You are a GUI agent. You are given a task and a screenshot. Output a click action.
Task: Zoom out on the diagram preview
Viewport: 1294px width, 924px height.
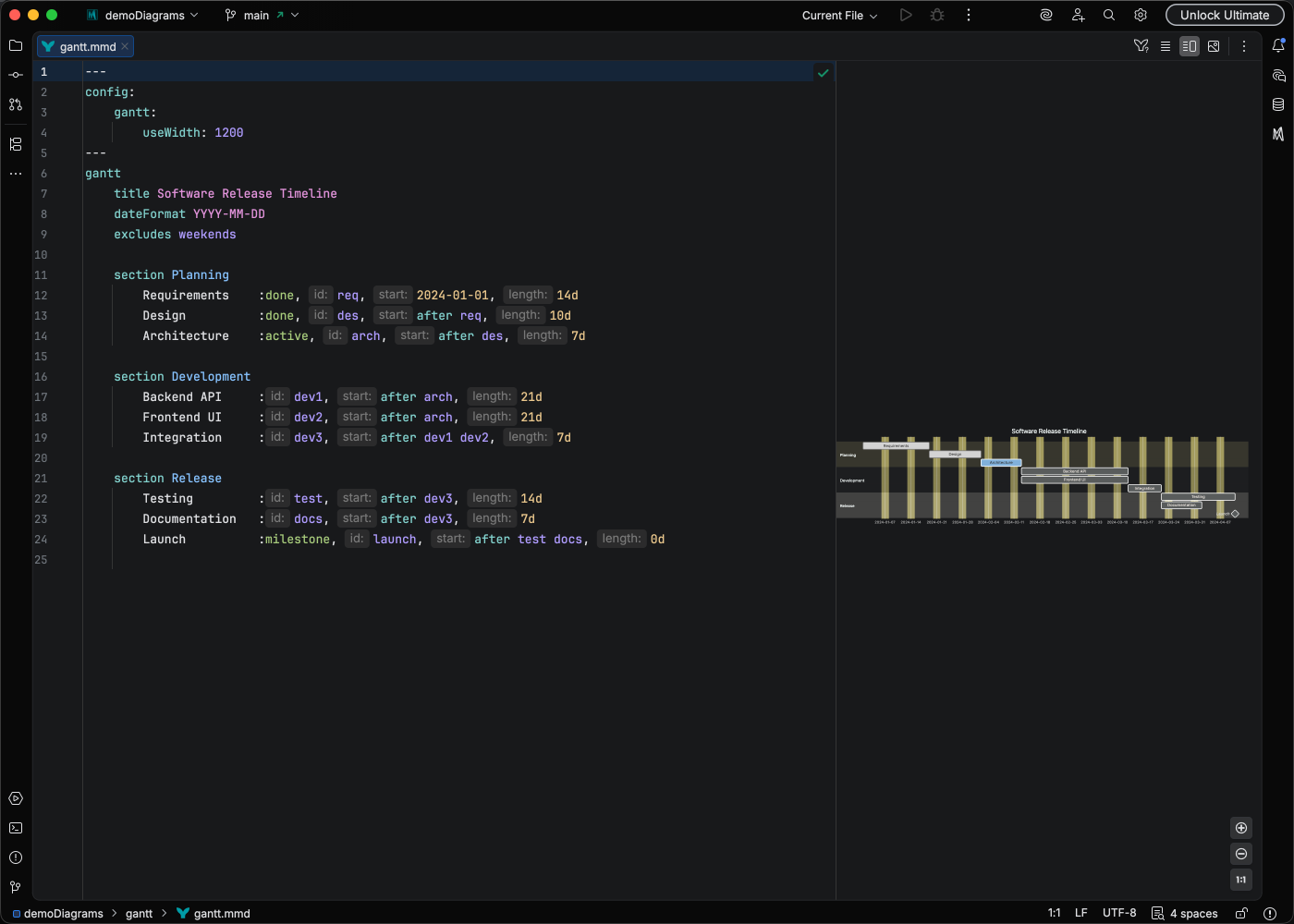tap(1241, 854)
